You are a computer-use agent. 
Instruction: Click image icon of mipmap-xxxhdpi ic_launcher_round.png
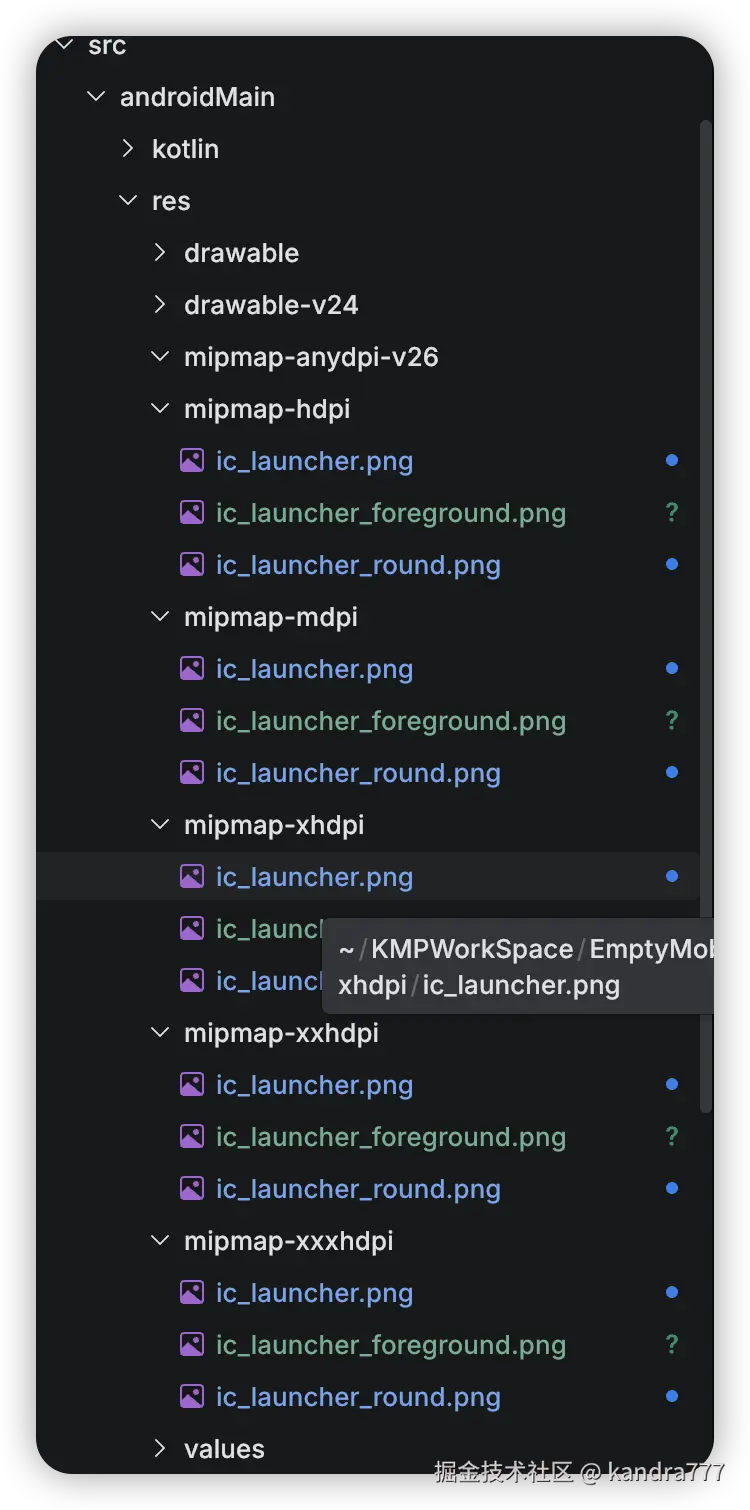click(x=192, y=1397)
